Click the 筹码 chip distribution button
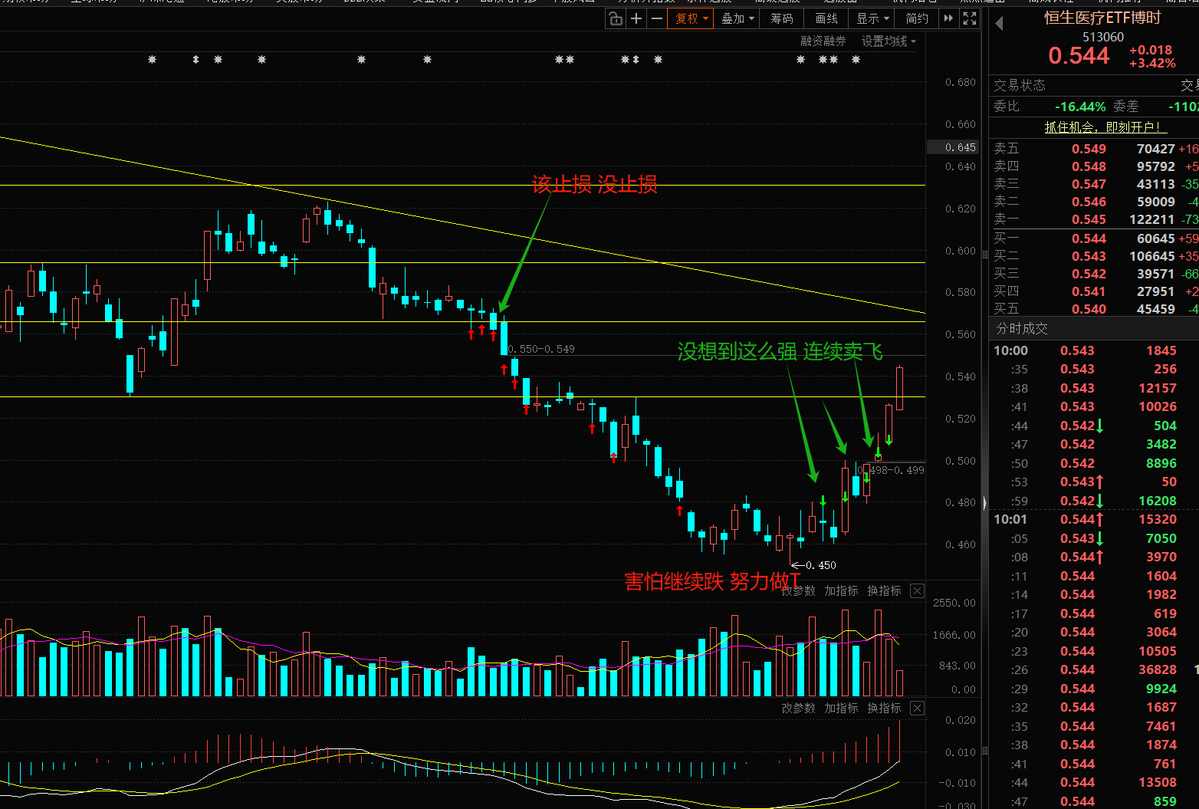 [781, 19]
